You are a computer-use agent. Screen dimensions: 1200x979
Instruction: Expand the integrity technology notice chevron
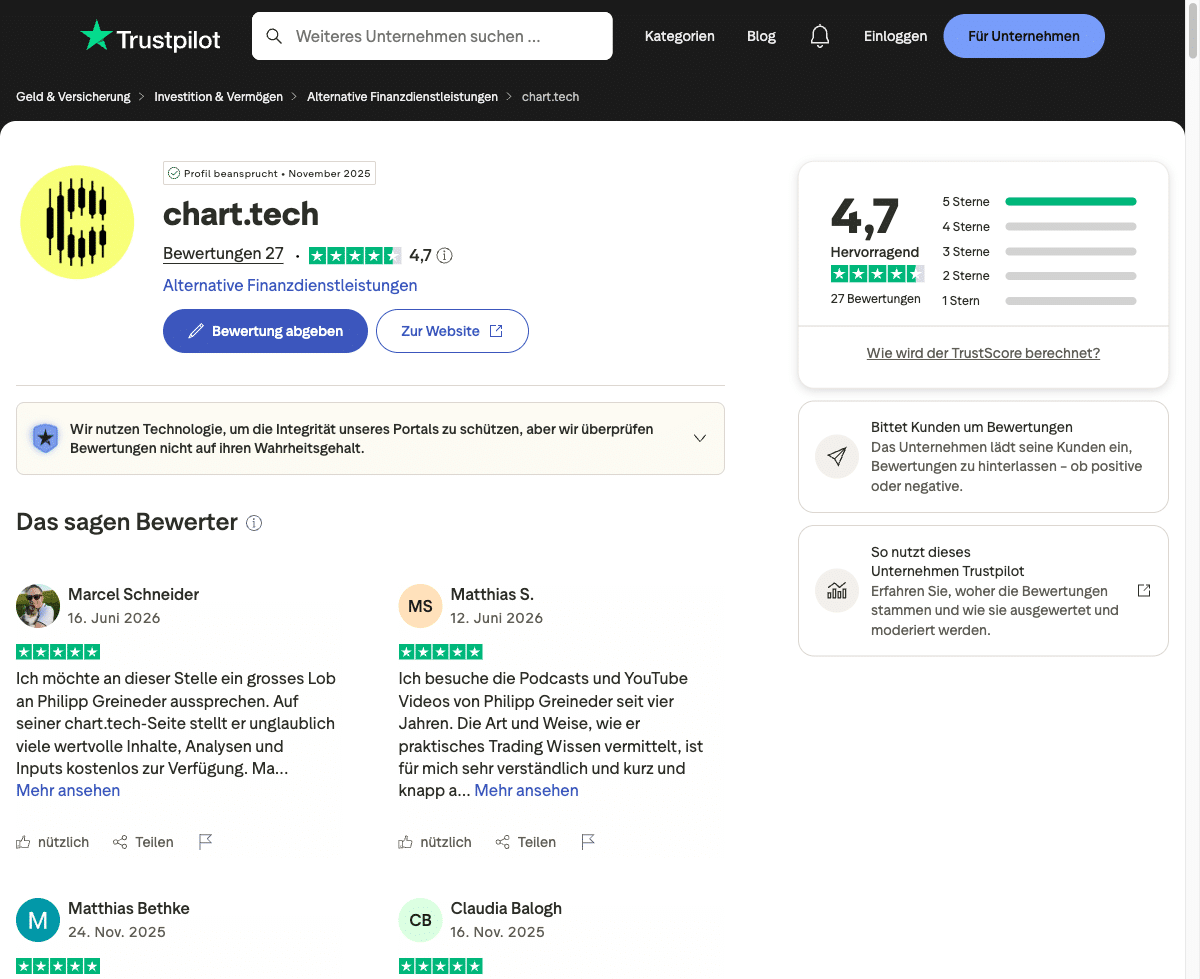pyautogui.click(x=700, y=438)
